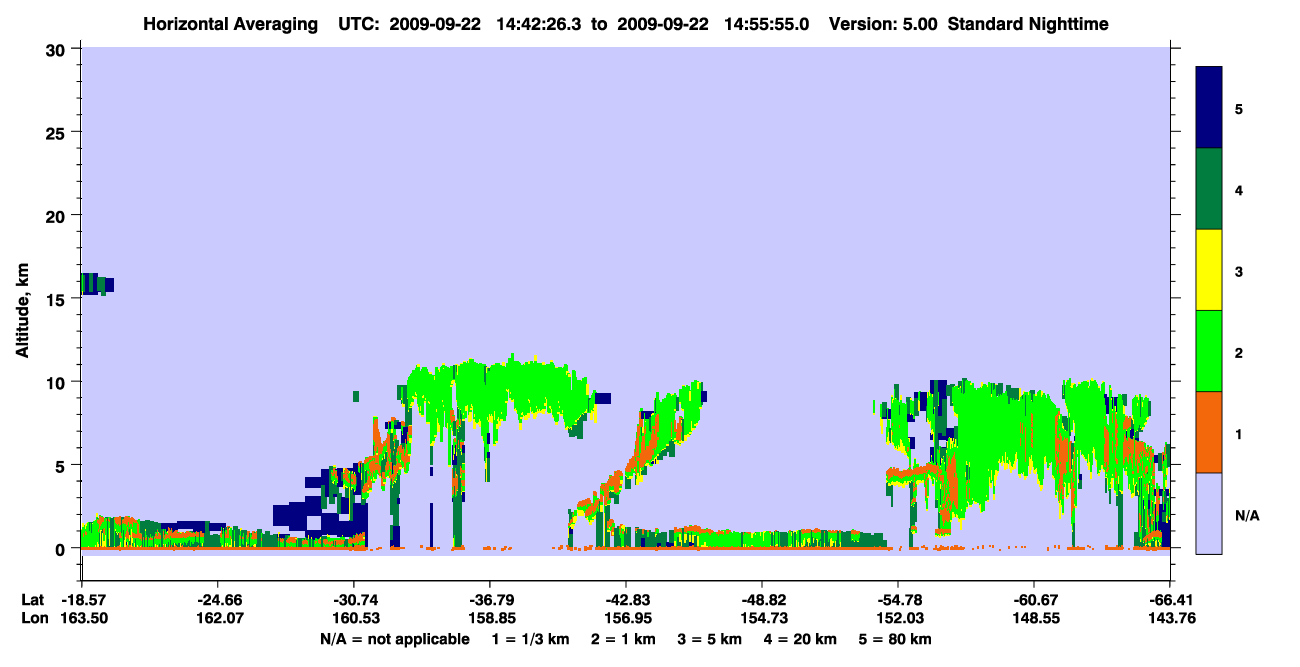
Task: Click the dark blue colorbar segment labeled 5
Action: [x=1209, y=108]
